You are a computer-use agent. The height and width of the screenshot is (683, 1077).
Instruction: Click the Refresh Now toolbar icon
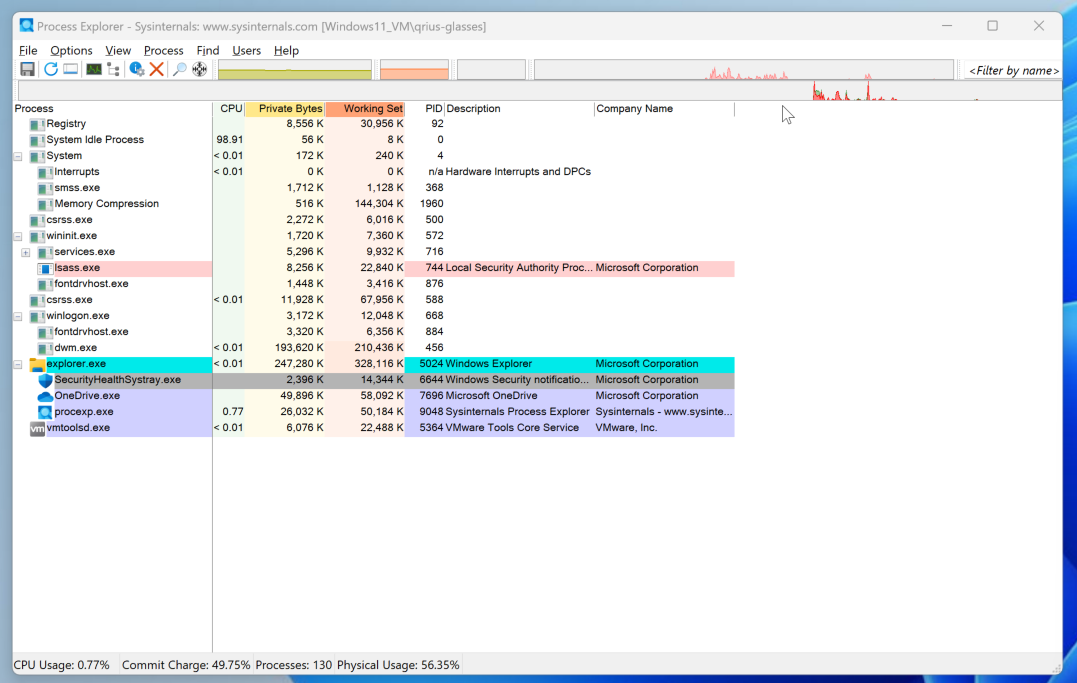(51, 69)
